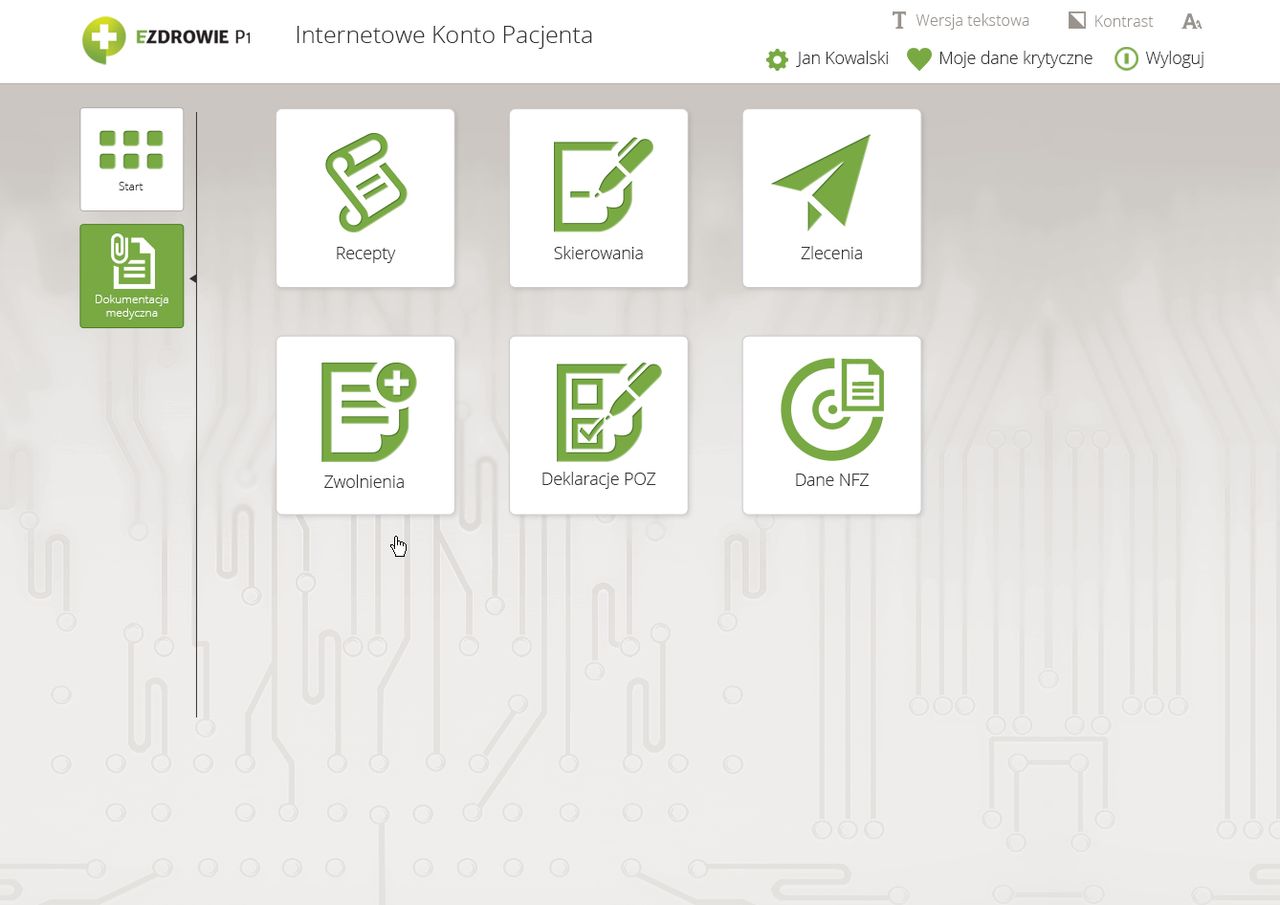This screenshot has width=1280, height=905.
Task: Toggle the Kontrast icon
Action: (1077, 21)
